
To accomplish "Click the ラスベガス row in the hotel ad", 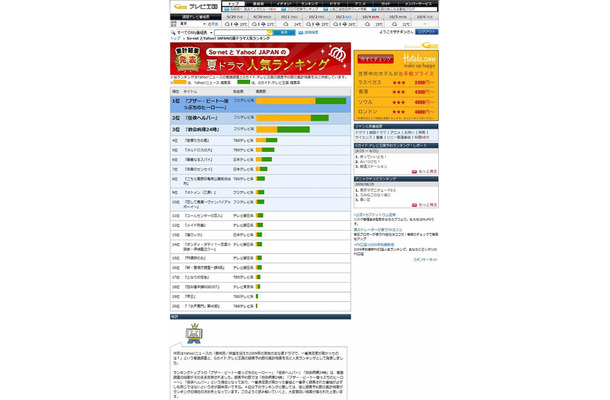I will (396, 82).
